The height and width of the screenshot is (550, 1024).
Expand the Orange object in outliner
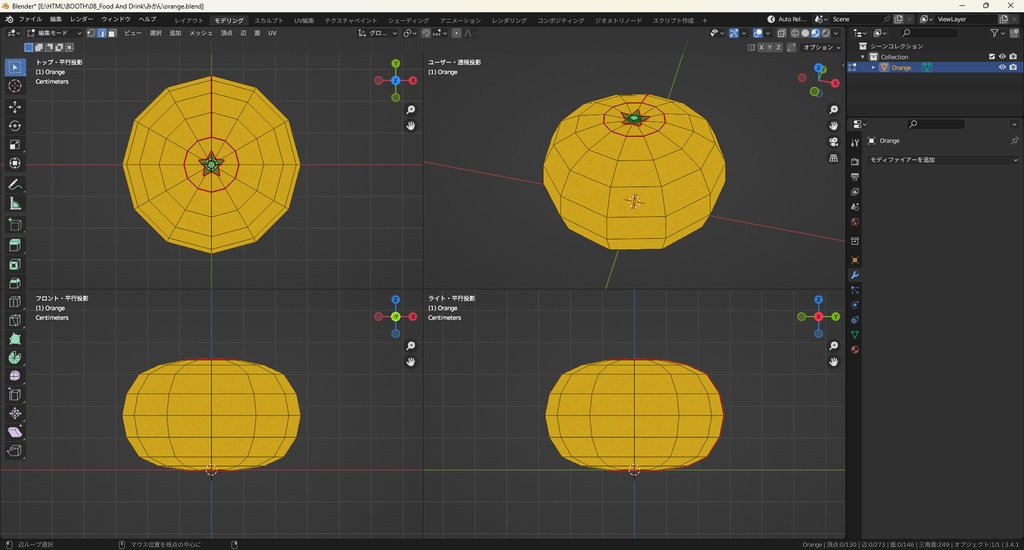click(873, 68)
